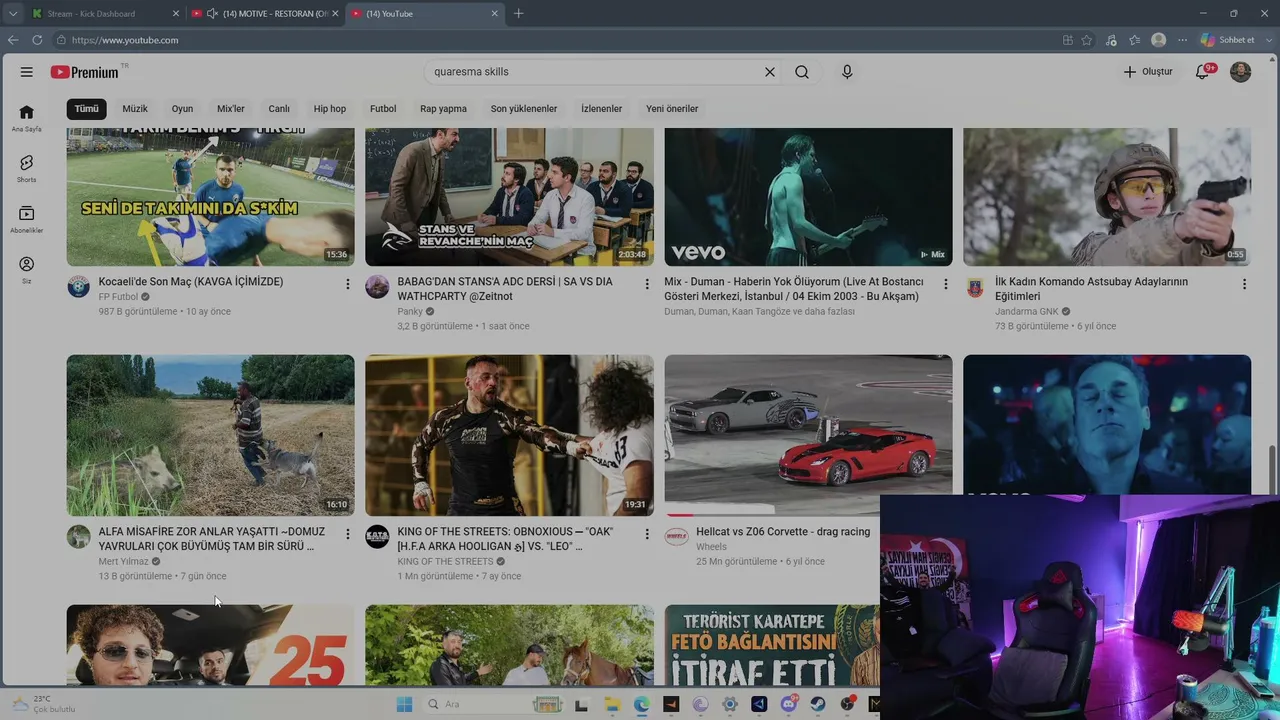The image size is (1280, 720).
Task: Open video title Kocaeli'de Son Maç (KAVGA İÇİMİZDE)
Action: tap(191, 282)
